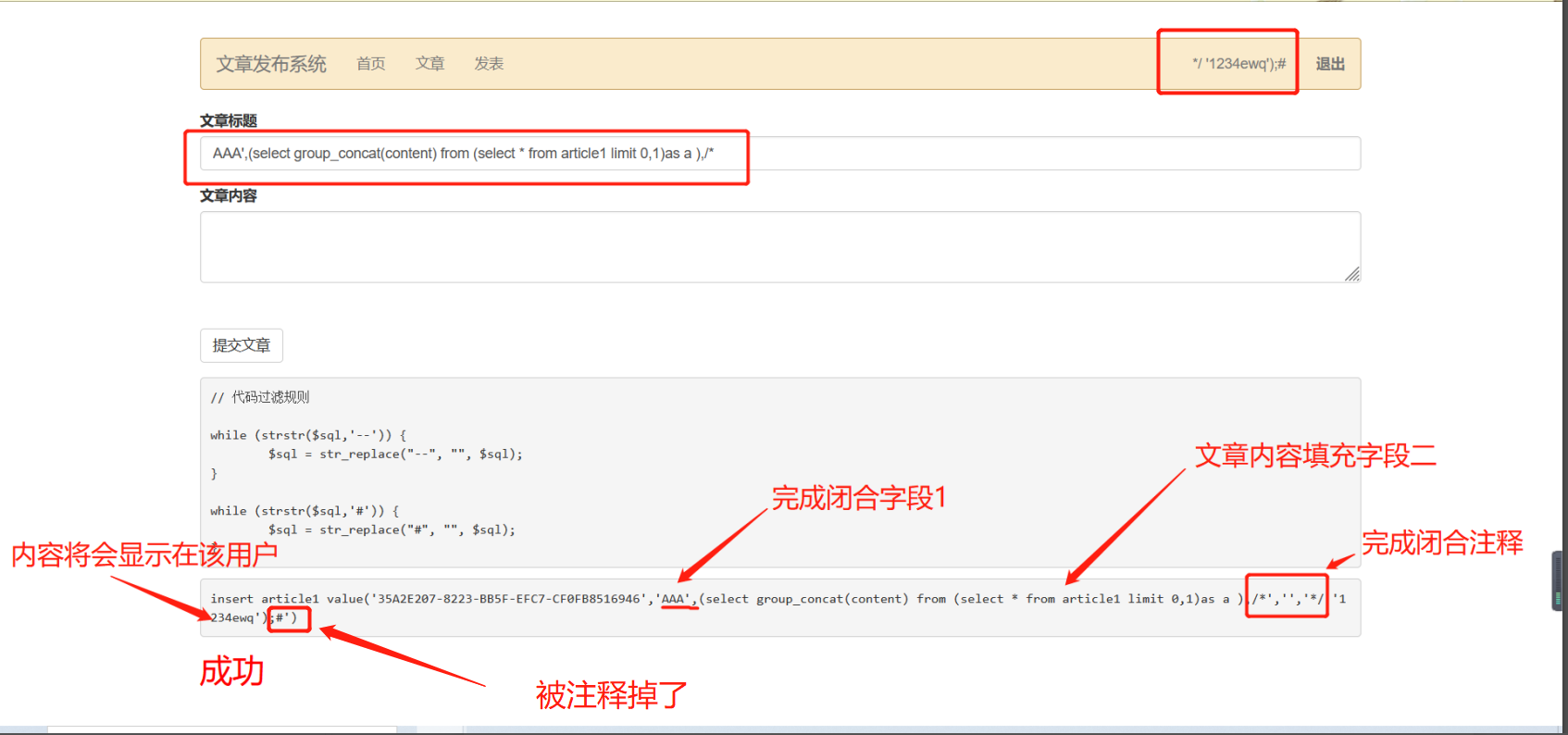Focus the 文章内容 textarea
Screen dimensions: 1568x735
coord(780,247)
